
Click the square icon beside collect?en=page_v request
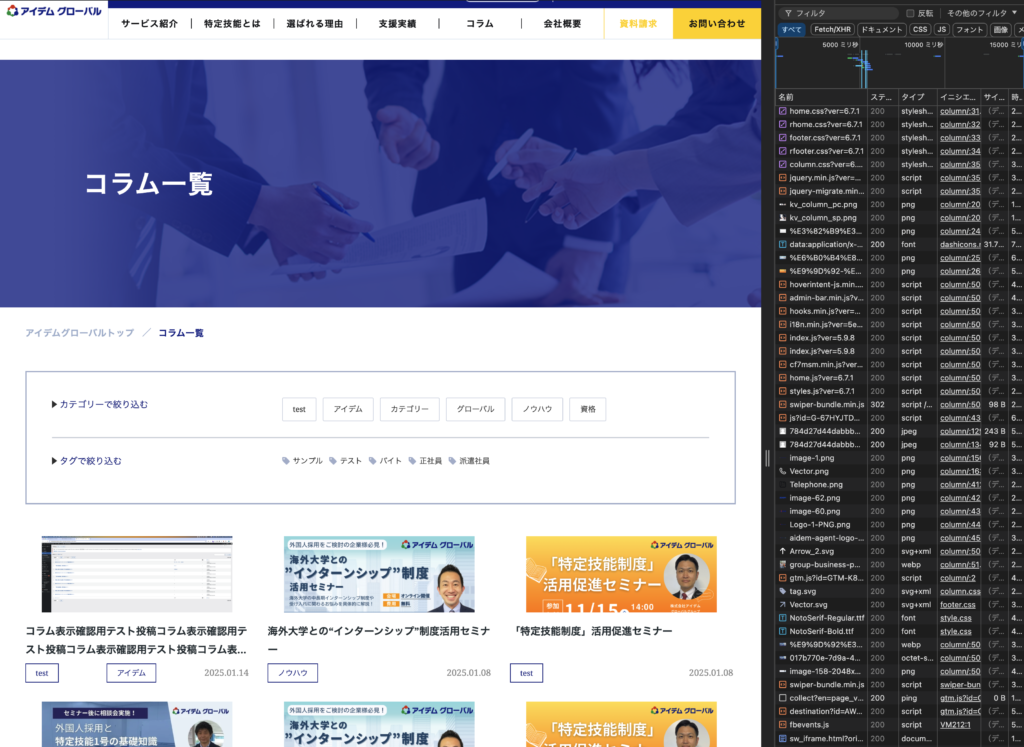782,698
